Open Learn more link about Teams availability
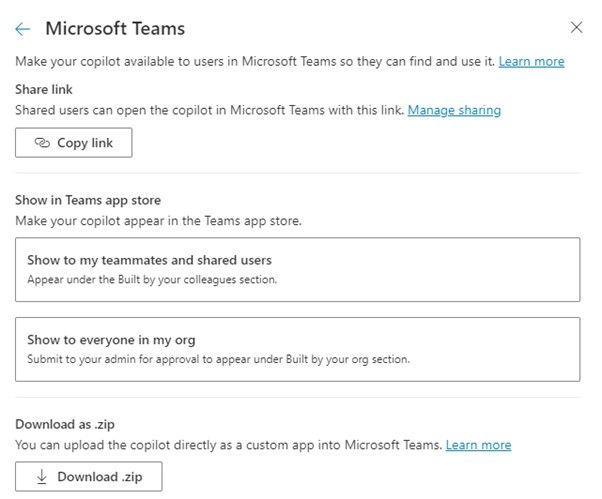 [531, 61]
